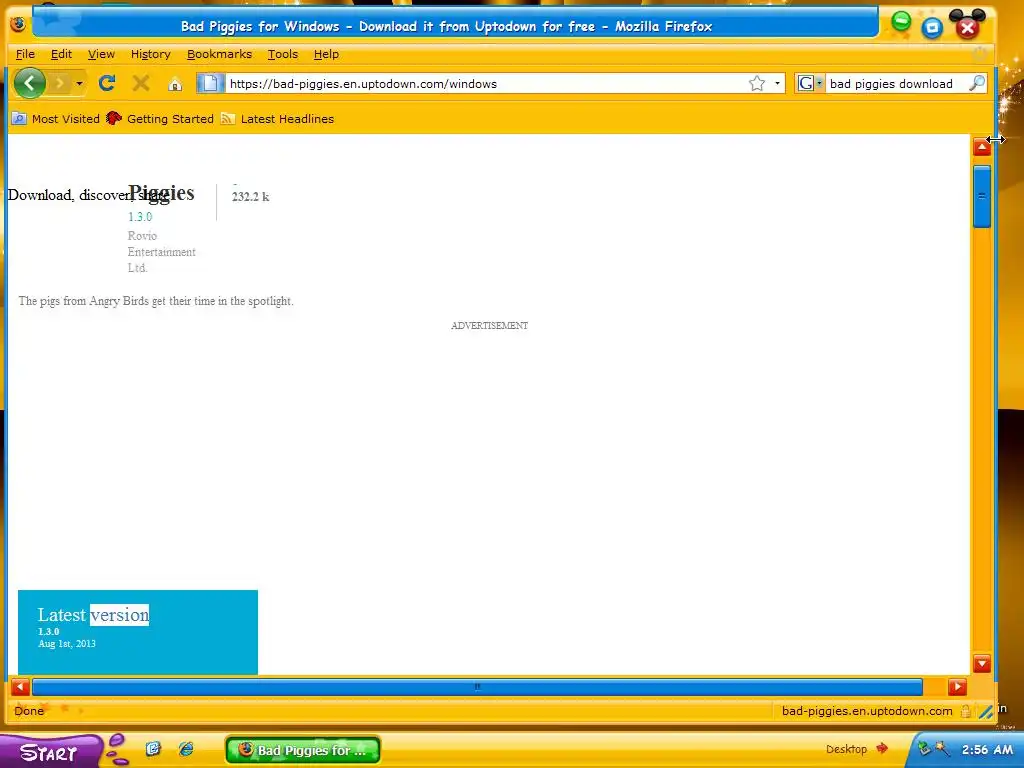Click the wand system tray icon
Image resolution: width=1024 pixels, height=768 pixels.
point(941,748)
